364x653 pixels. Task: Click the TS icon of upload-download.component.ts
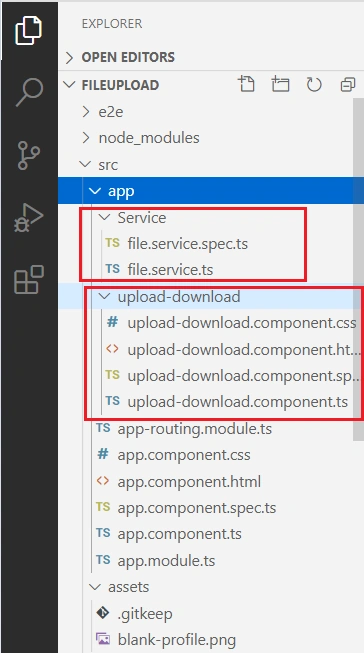[x=112, y=401]
